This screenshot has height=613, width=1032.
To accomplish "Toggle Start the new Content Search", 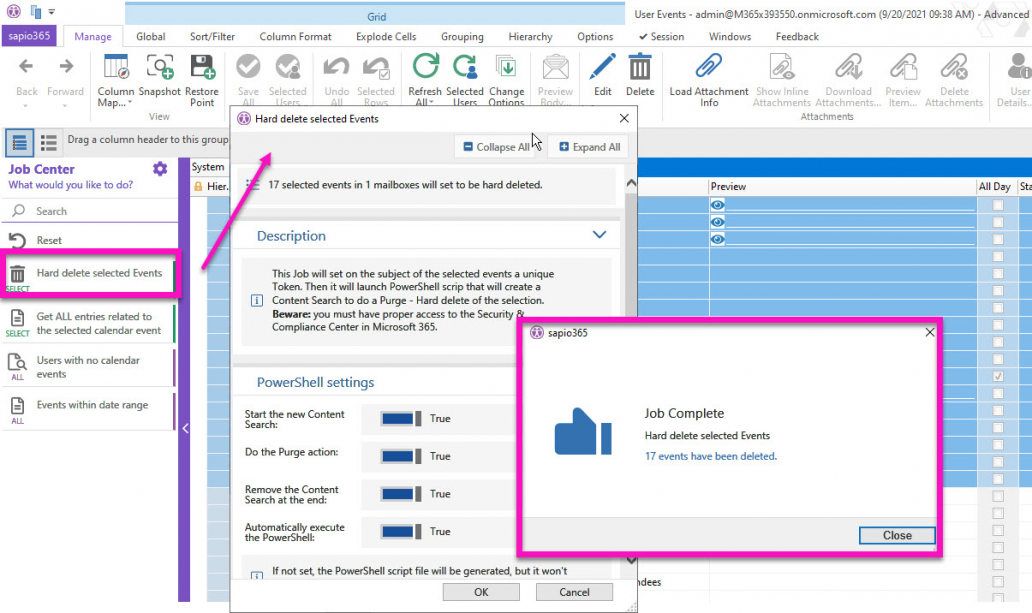I will [x=401, y=419].
